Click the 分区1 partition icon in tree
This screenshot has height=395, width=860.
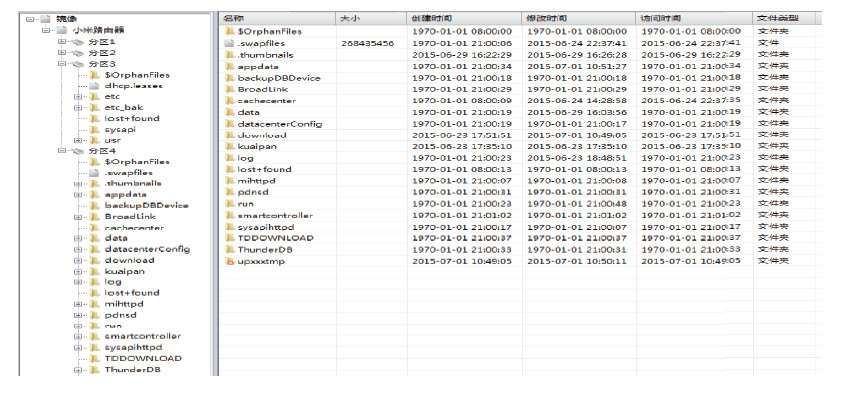[78, 42]
